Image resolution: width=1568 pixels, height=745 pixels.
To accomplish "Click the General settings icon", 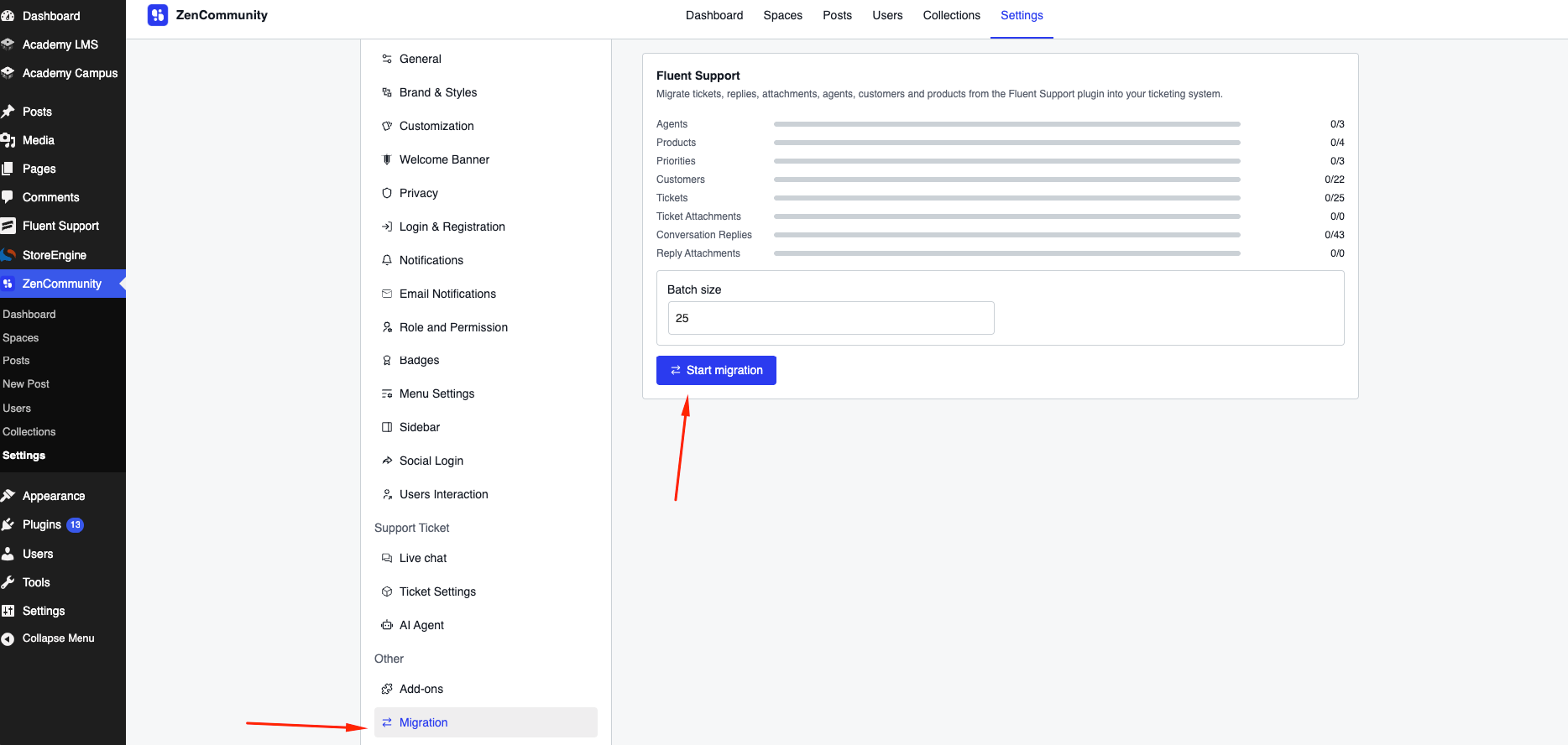I will pyautogui.click(x=387, y=59).
